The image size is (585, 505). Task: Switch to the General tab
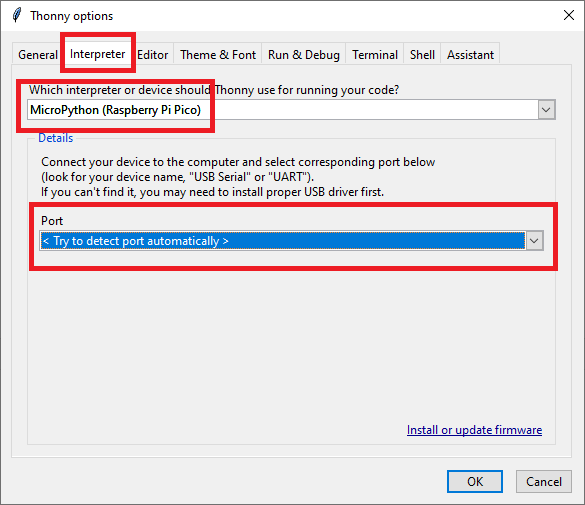click(x=38, y=55)
